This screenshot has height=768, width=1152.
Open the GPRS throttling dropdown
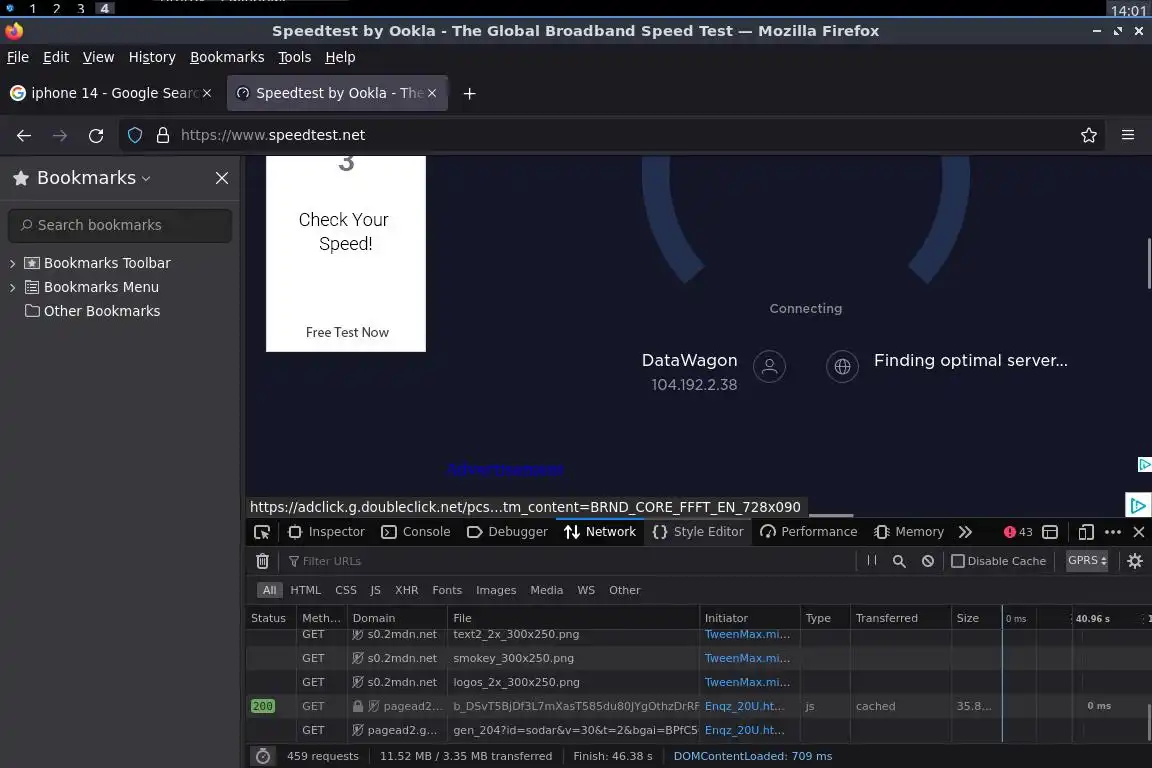[1087, 561]
